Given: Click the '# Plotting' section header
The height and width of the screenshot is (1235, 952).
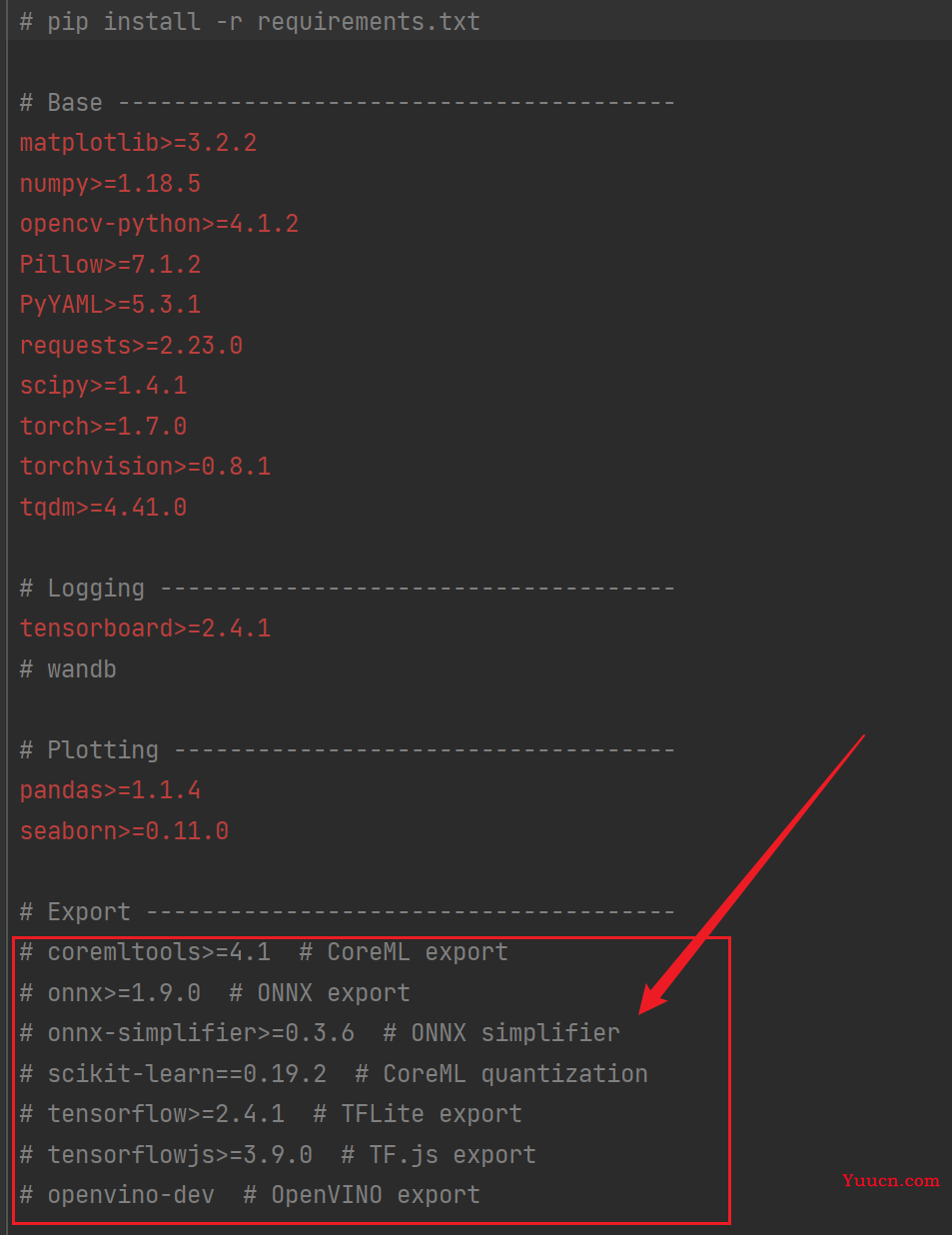Looking at the screenshot, I should pyautogui.click(x=347, y=750).
